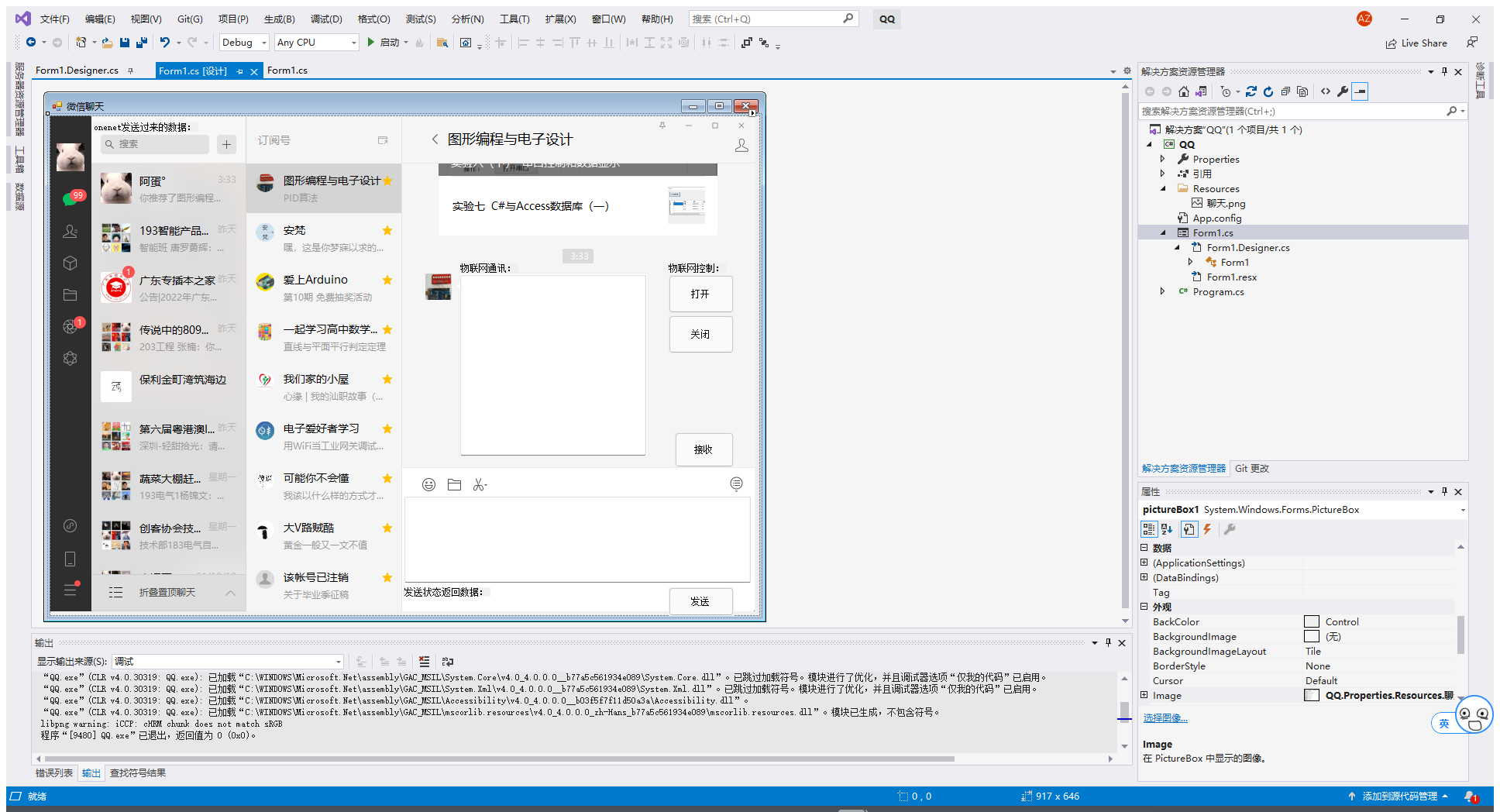Select the 关闭 button on the form
This screenshot has height=812, width=1500.
click(700, 334)
